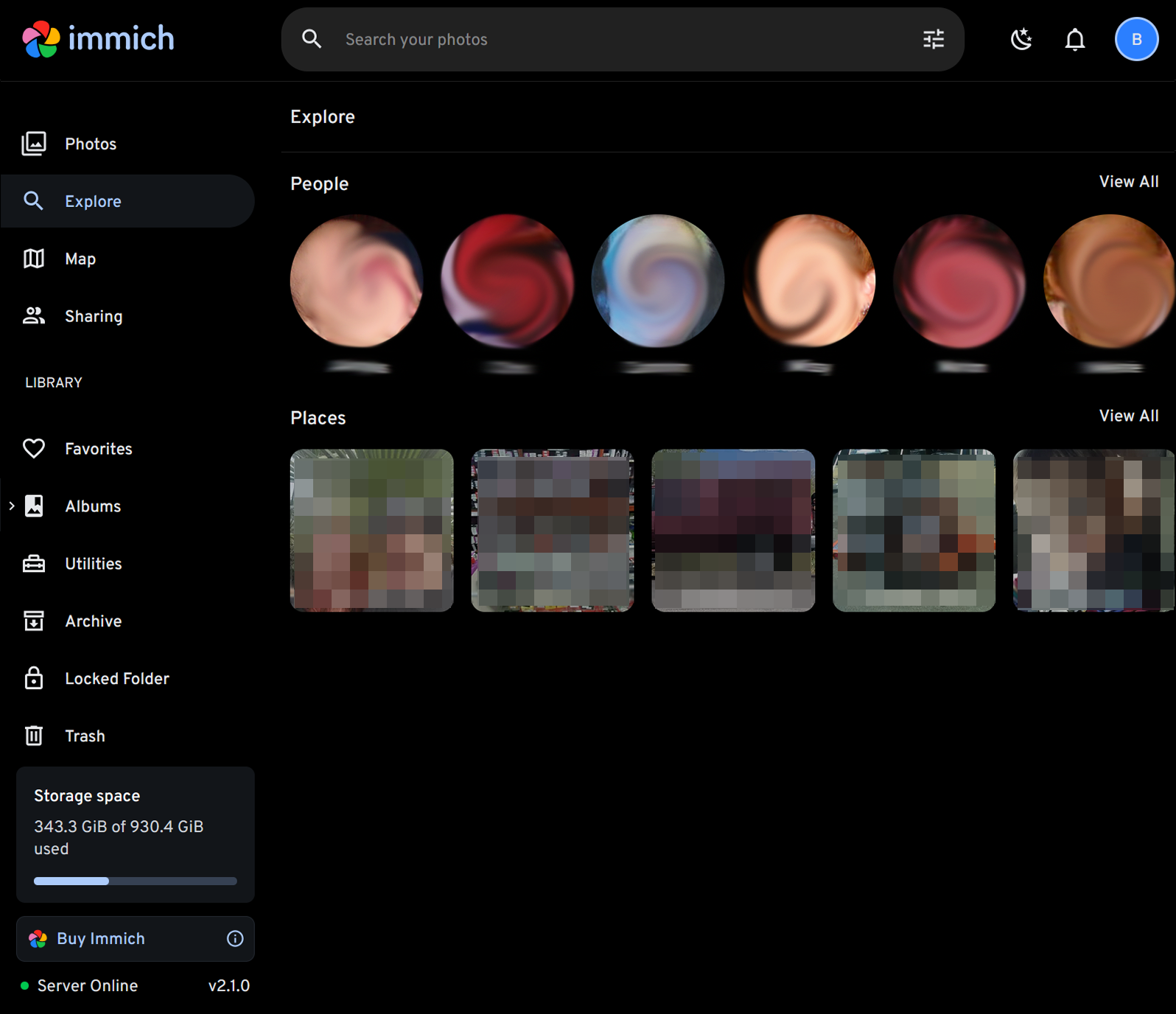Click the Immich logo

click(98, 39)
